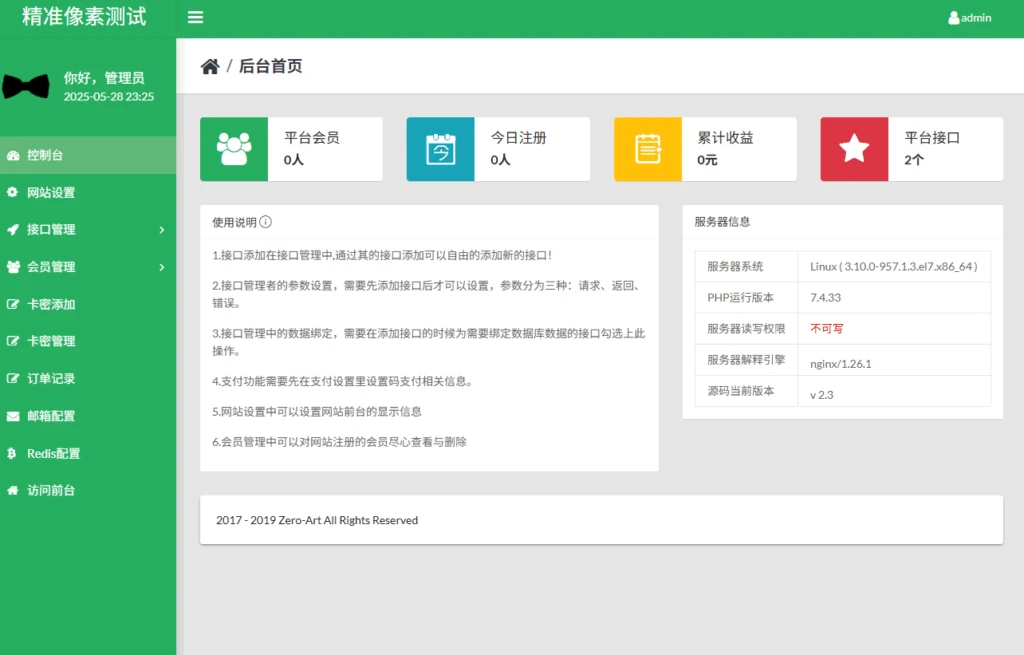Click instruction line 4 about 支付功能
Viewport: 1024px width, 655px height.
pos(342,381)
